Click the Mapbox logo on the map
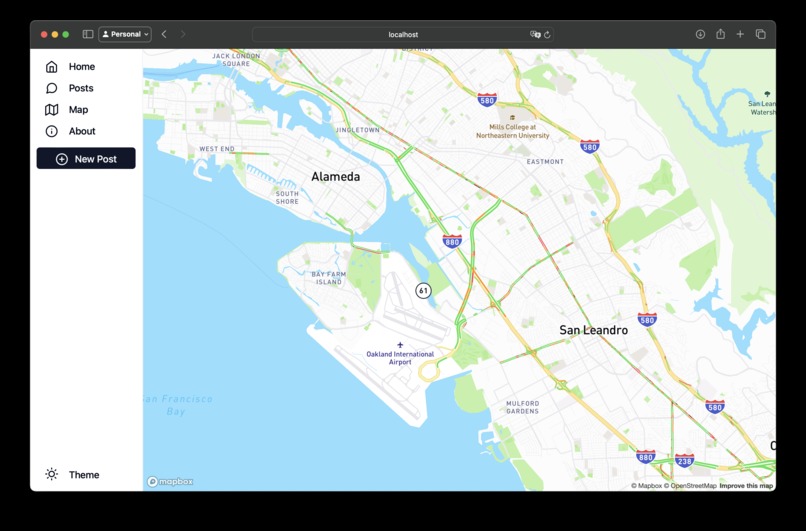Screen dimensions: 806x531 170,481
